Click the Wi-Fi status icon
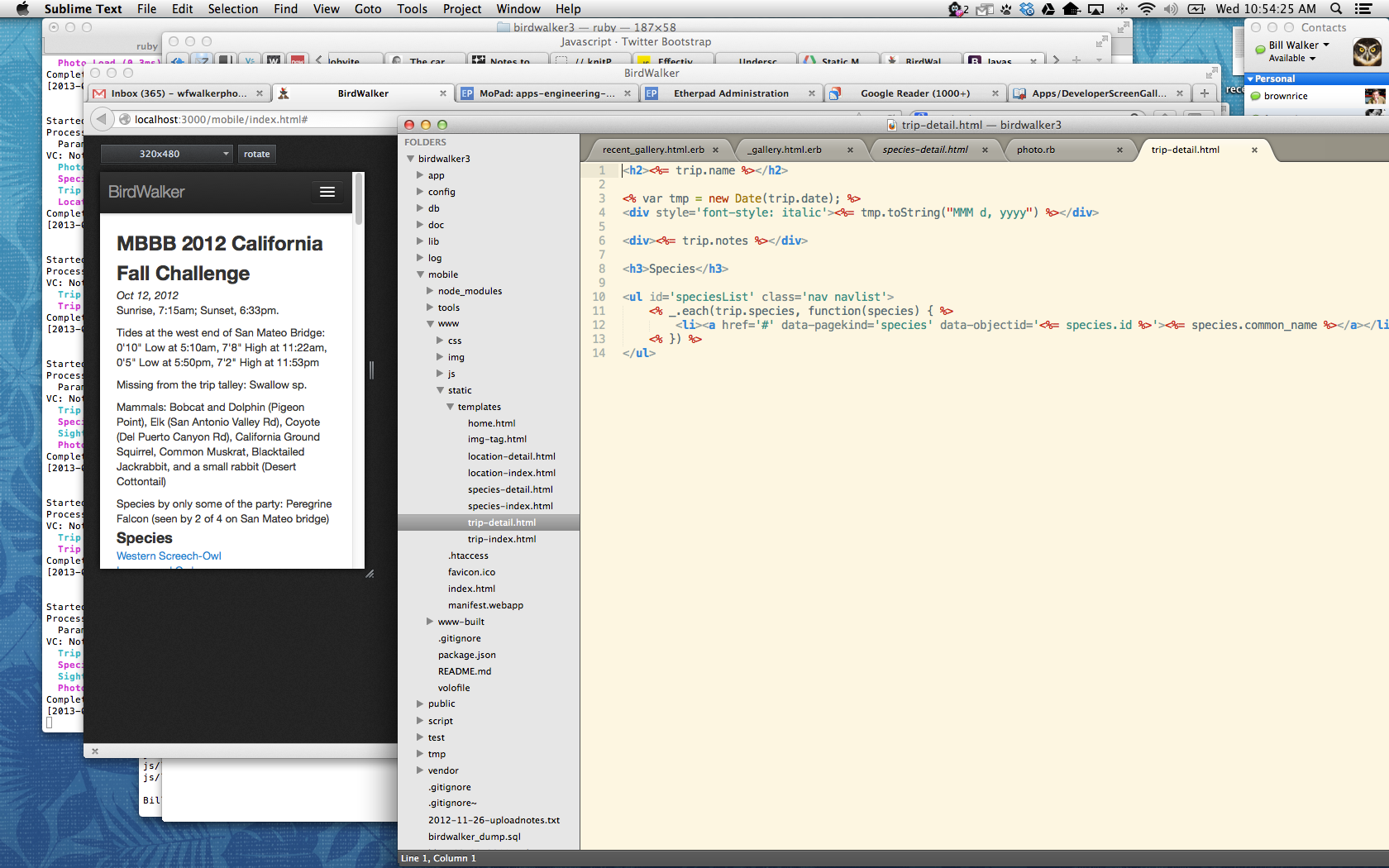The width and height of the screenshot is (1389, 868). pyautogui.click(x=1146, y=9)
